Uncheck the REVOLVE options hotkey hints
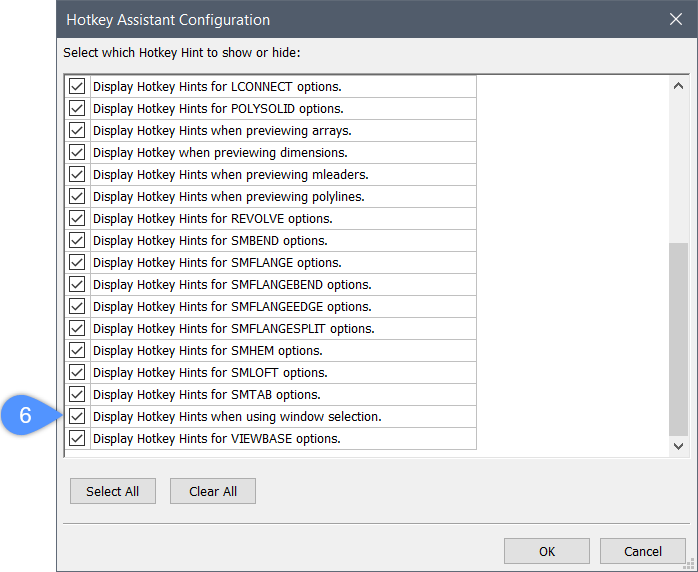The height and width of the screenshot is (572, 698). [77, 219]
